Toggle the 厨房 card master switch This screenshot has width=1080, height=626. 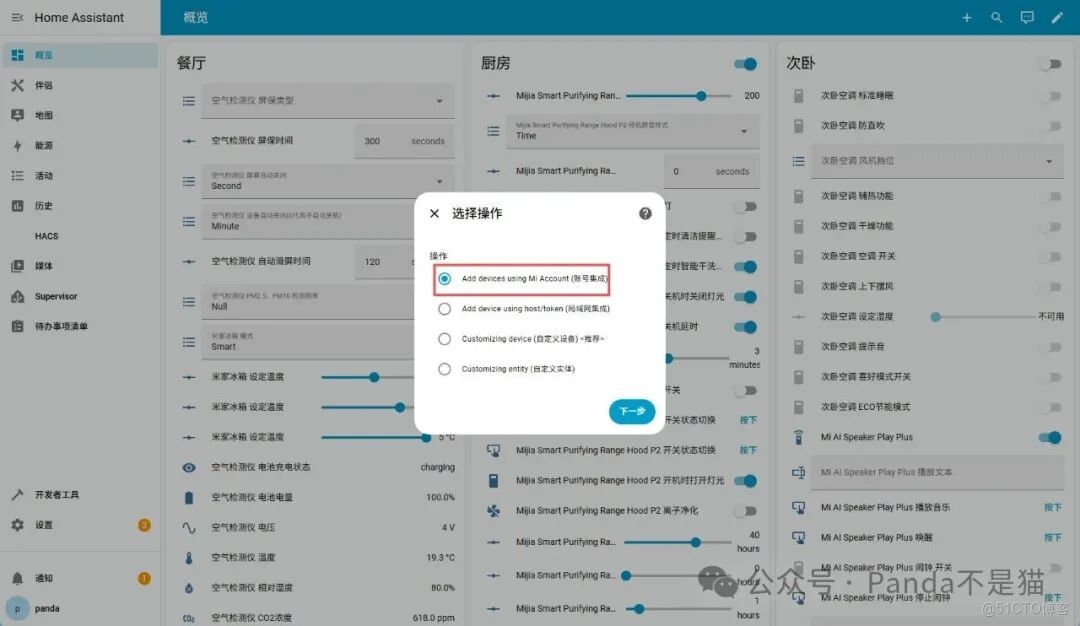(746, 63)
